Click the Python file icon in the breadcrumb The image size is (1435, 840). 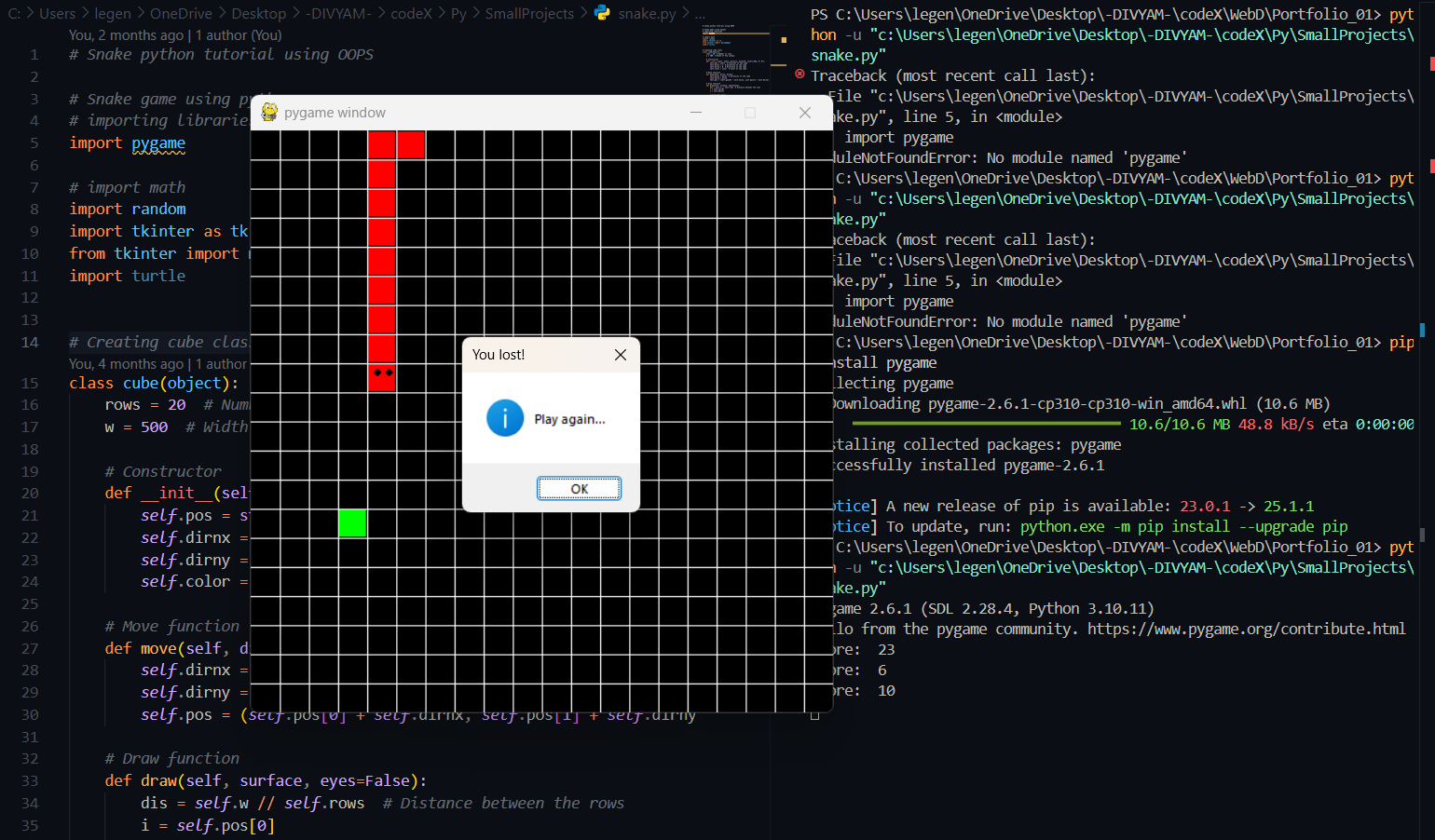tap(603, 13)
